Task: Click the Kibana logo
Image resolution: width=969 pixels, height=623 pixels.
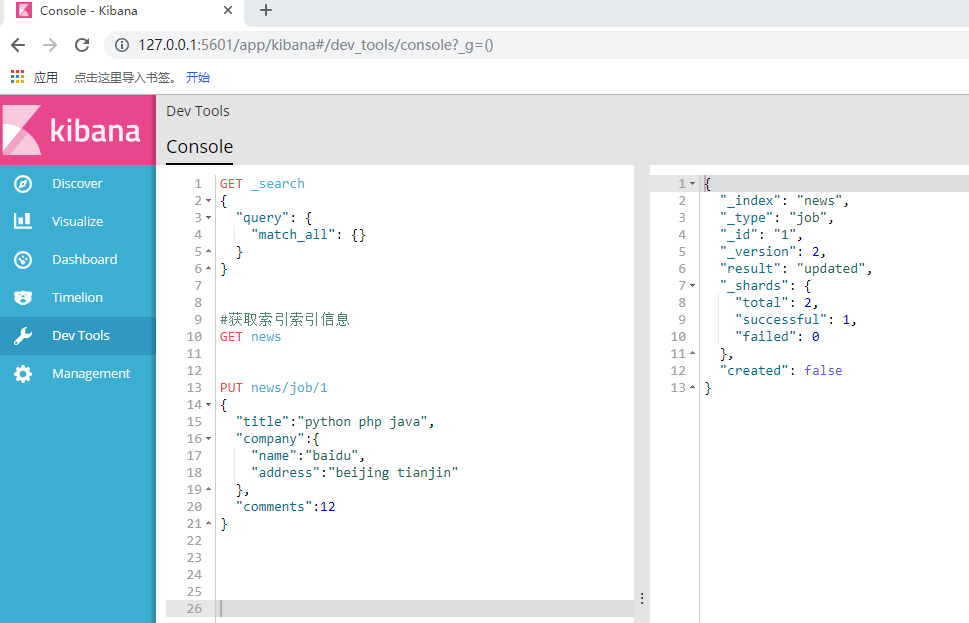Action: [x=77, y=130]
